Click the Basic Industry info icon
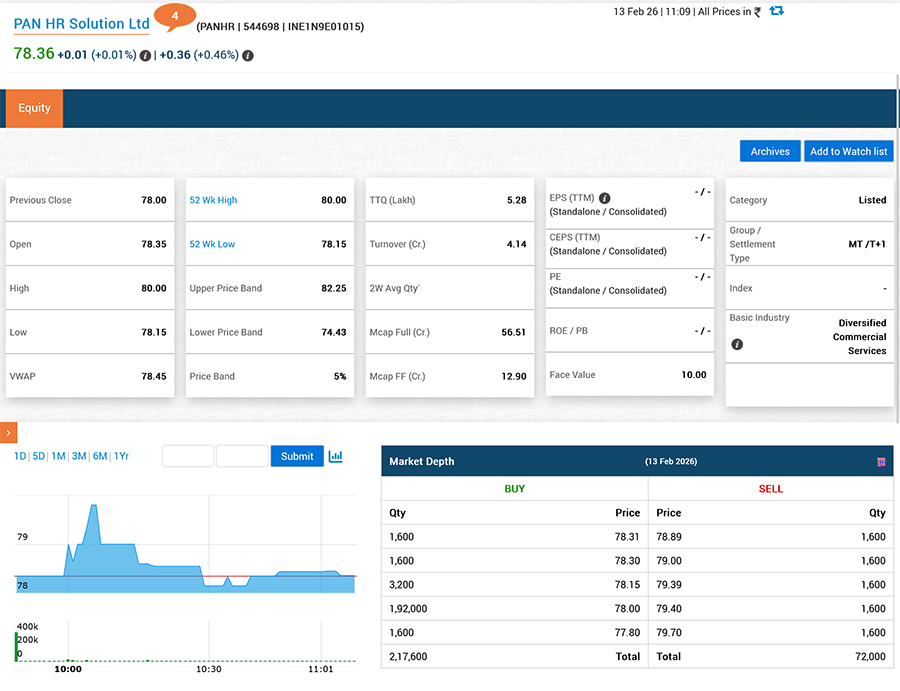 point(737,344)
